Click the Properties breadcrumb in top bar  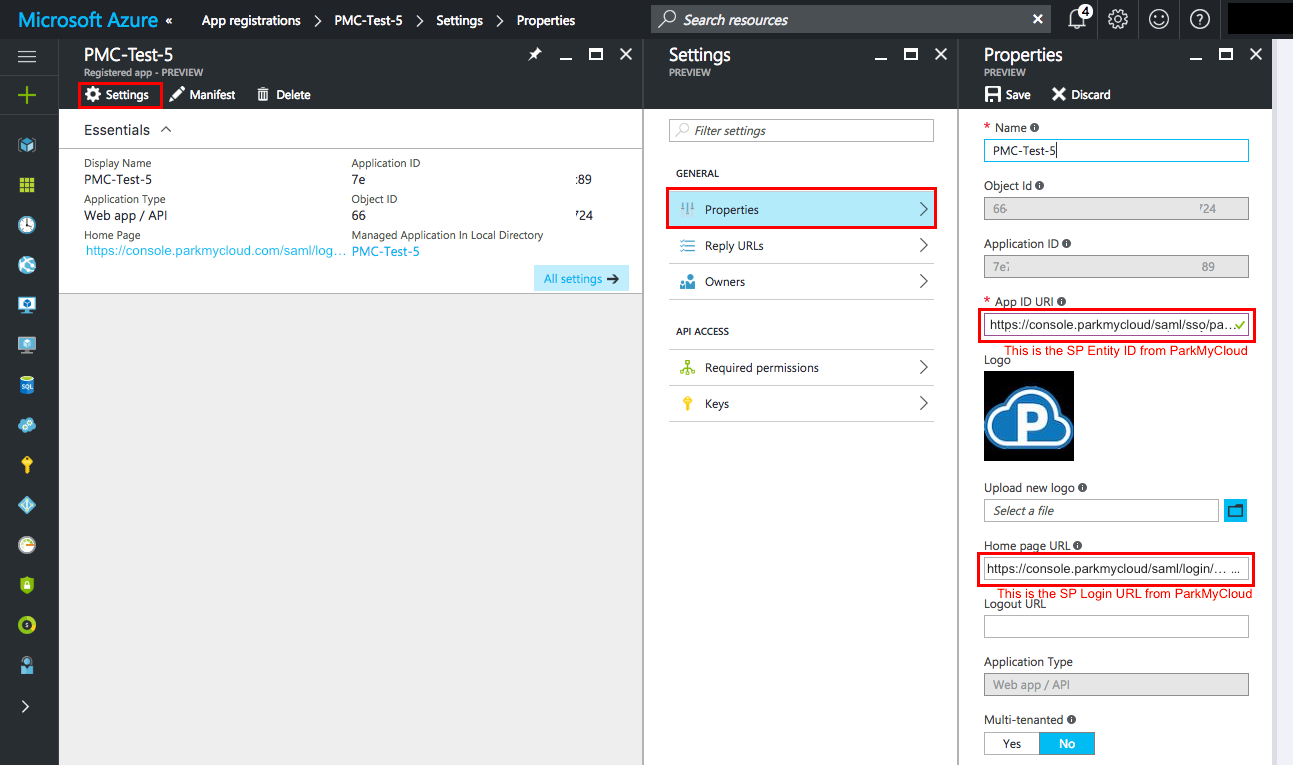point(546,20)
